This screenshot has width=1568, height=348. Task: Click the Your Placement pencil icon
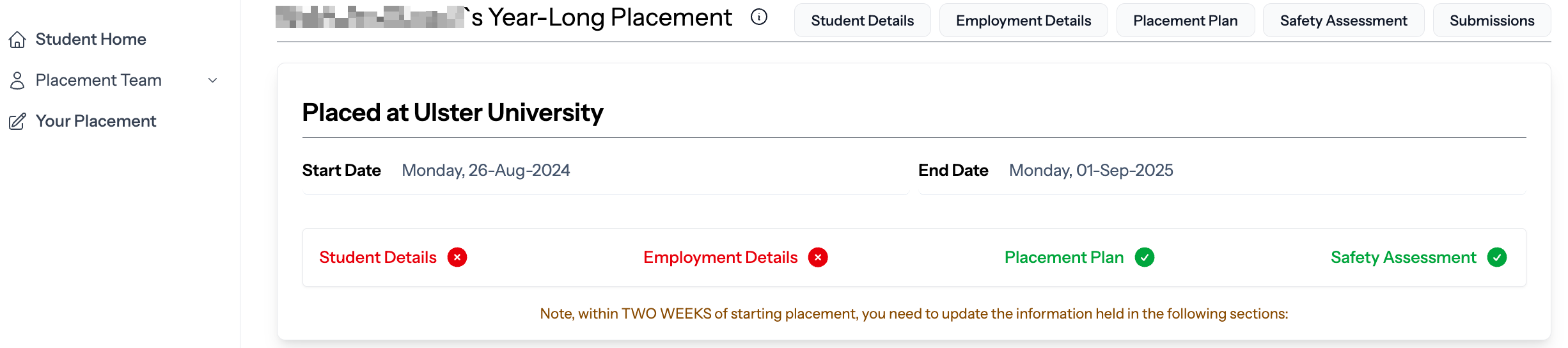click(17, 122)
